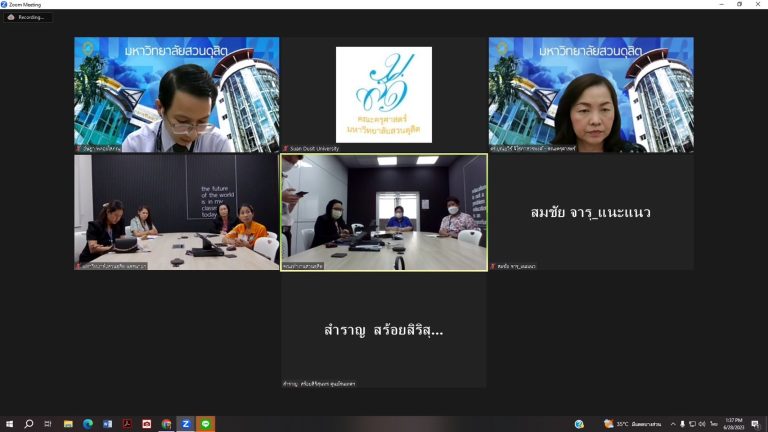The image size is (768, 432).
Task: Select the Suan Dusit University logo tile
Action: (x=384, y=95)
